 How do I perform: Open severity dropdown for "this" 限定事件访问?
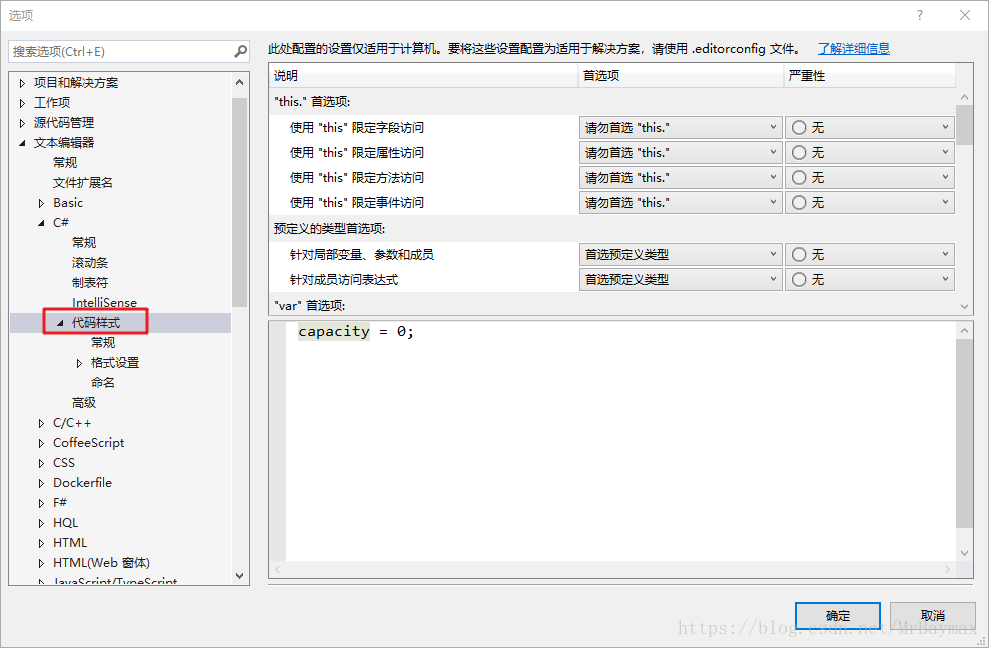(x=870, y=203)
